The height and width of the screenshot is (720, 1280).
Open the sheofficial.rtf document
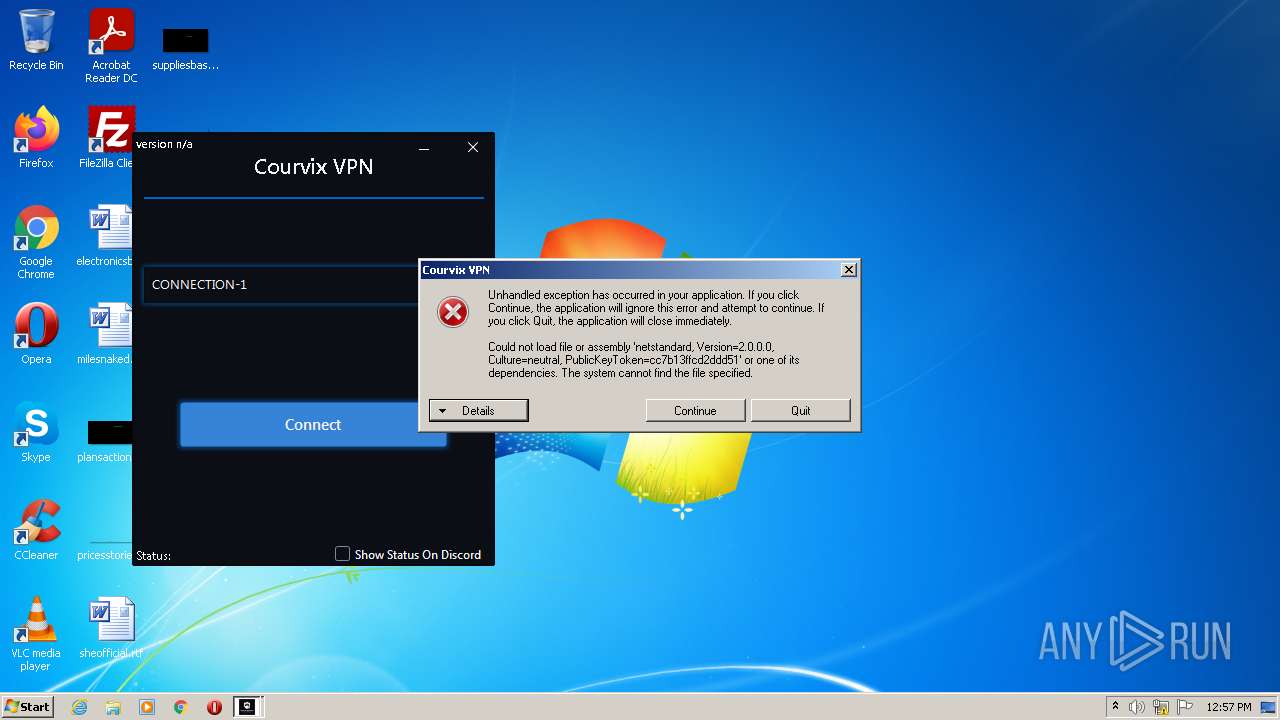[x=111, y=628]
